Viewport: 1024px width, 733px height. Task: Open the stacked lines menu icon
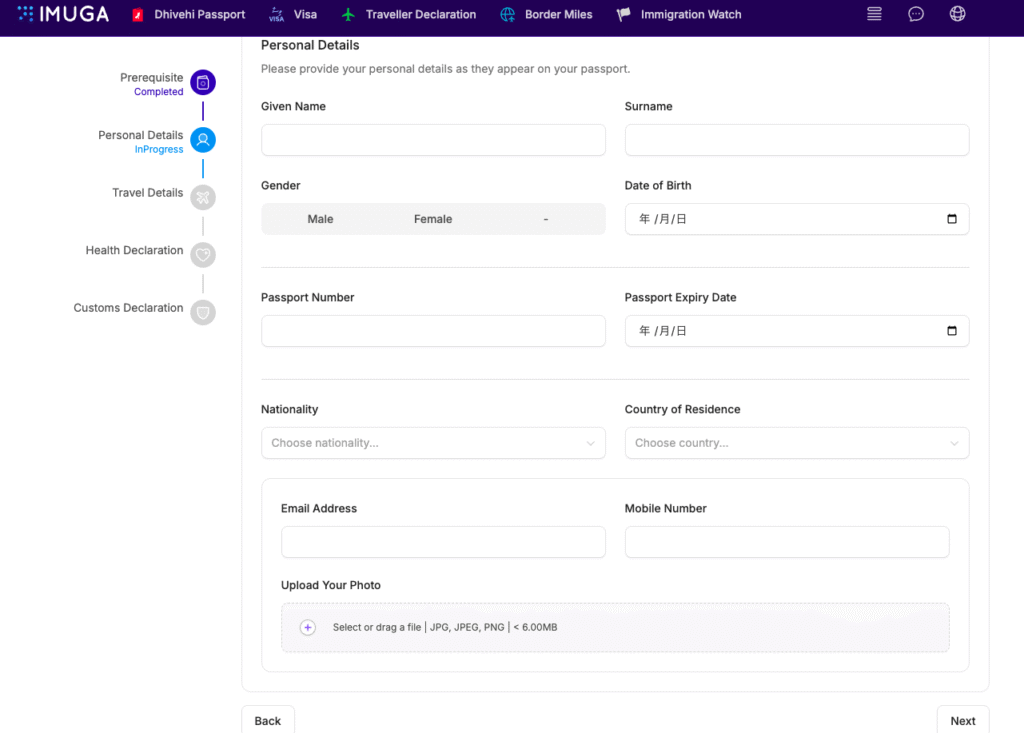point(875,14)
